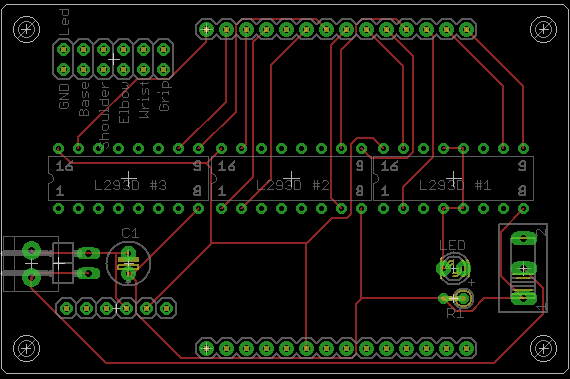This screenshot has height=379, width=570.
Task: Select the "L293D #1" chip label
Action: (455, 185)
